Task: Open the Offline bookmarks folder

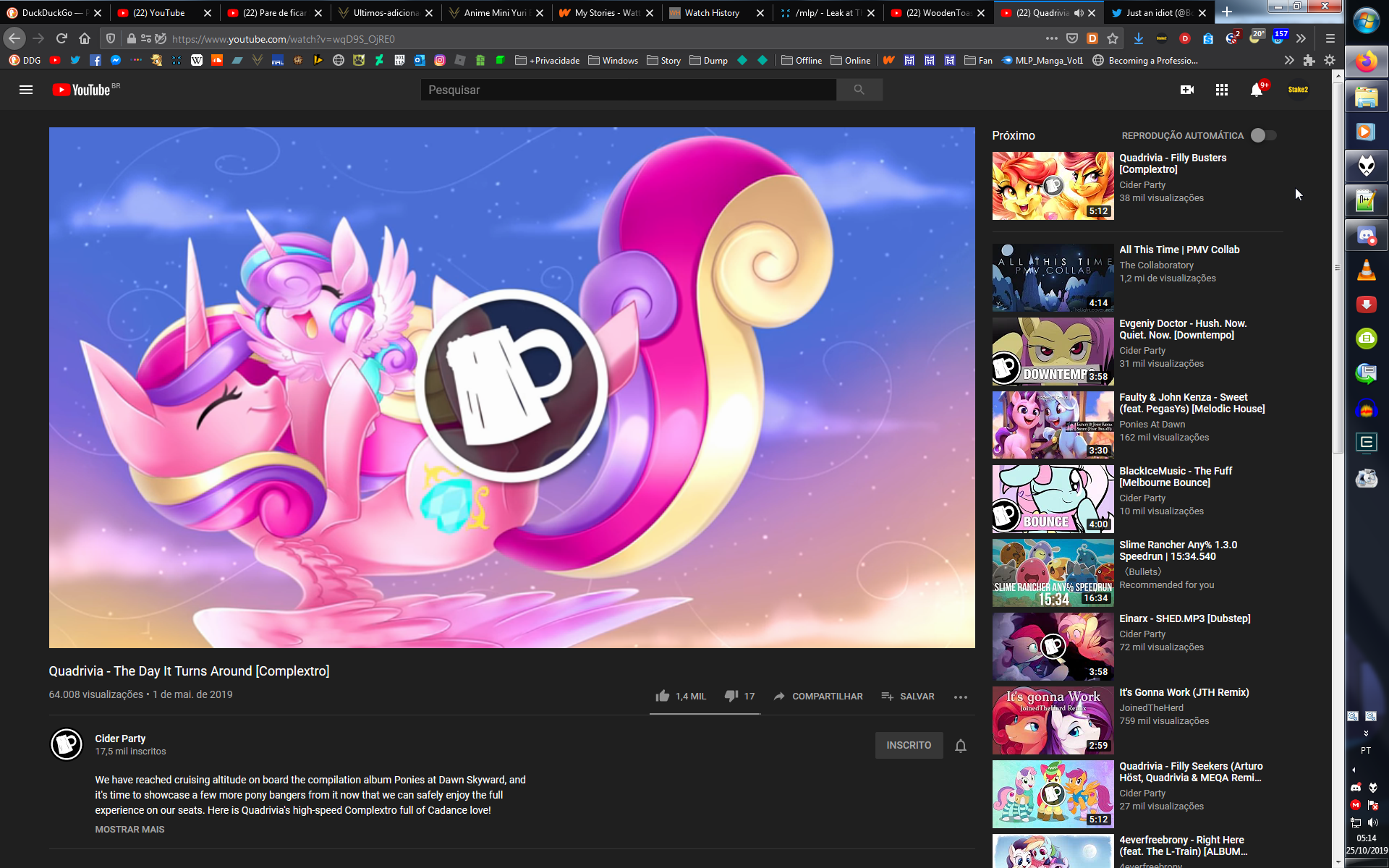Action: 802,61
